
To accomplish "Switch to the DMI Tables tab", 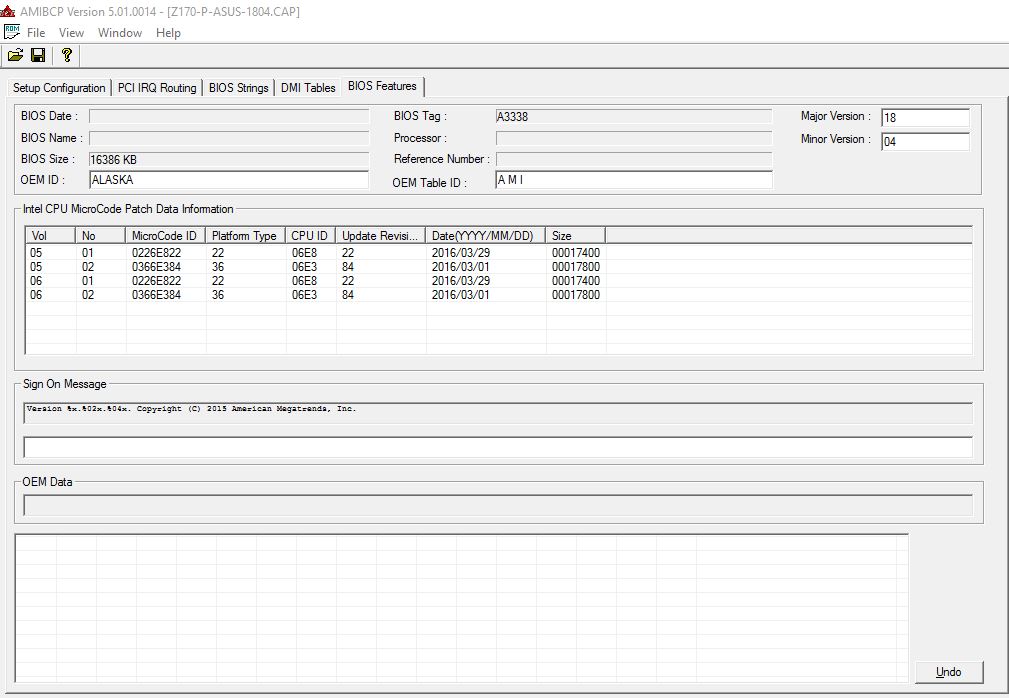I will click(308, 88).
